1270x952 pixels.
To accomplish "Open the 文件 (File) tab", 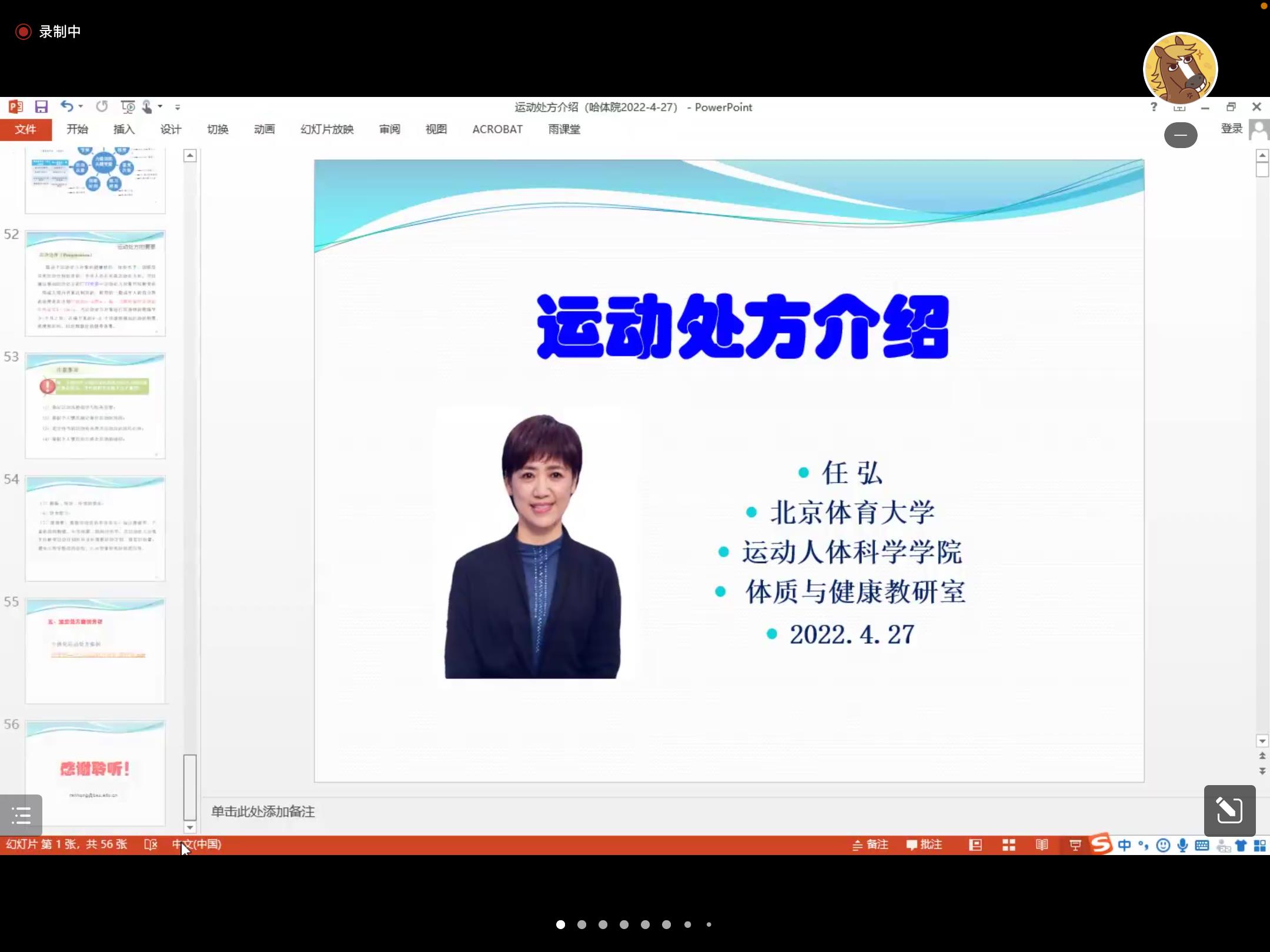I will [26, 129].
